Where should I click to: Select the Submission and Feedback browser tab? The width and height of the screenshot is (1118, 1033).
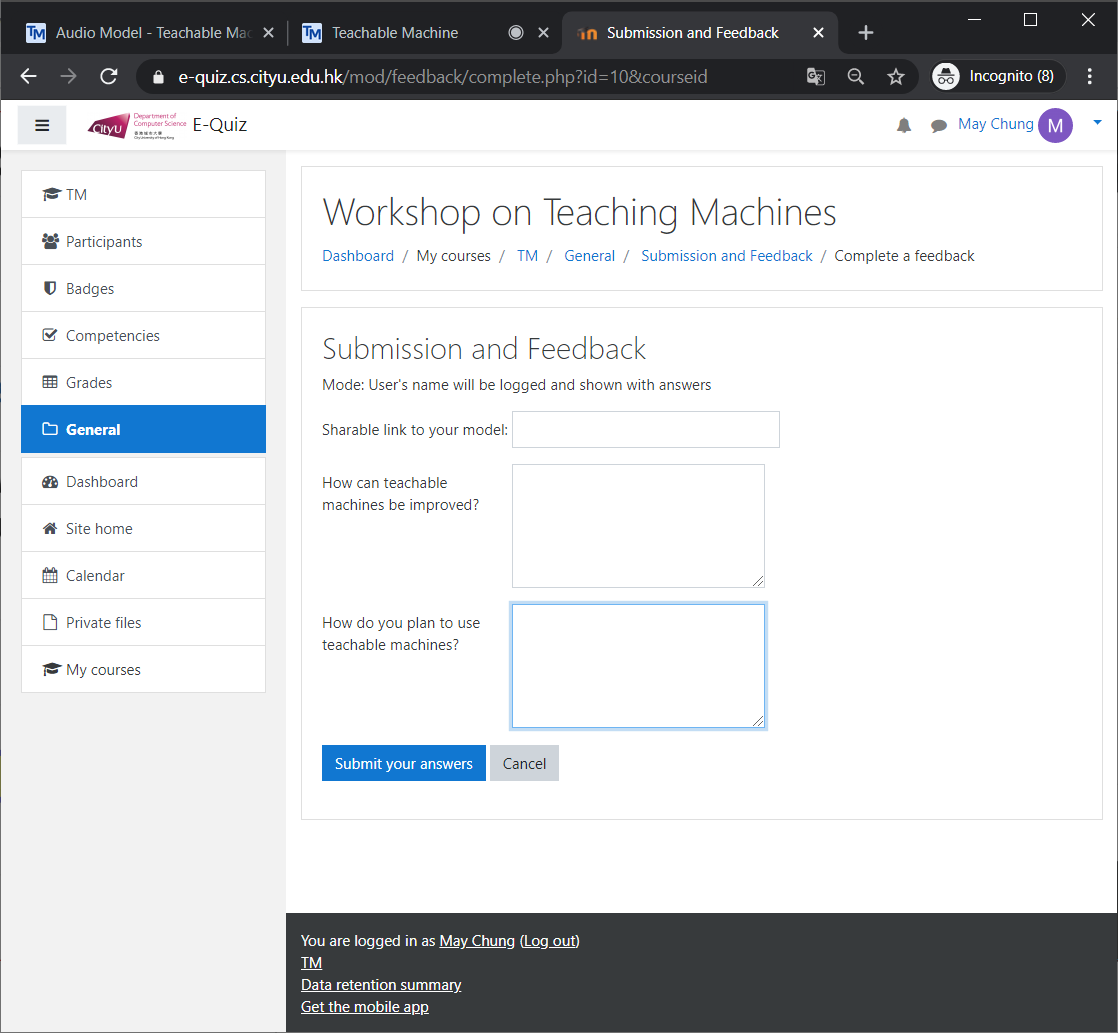(692, 33)
